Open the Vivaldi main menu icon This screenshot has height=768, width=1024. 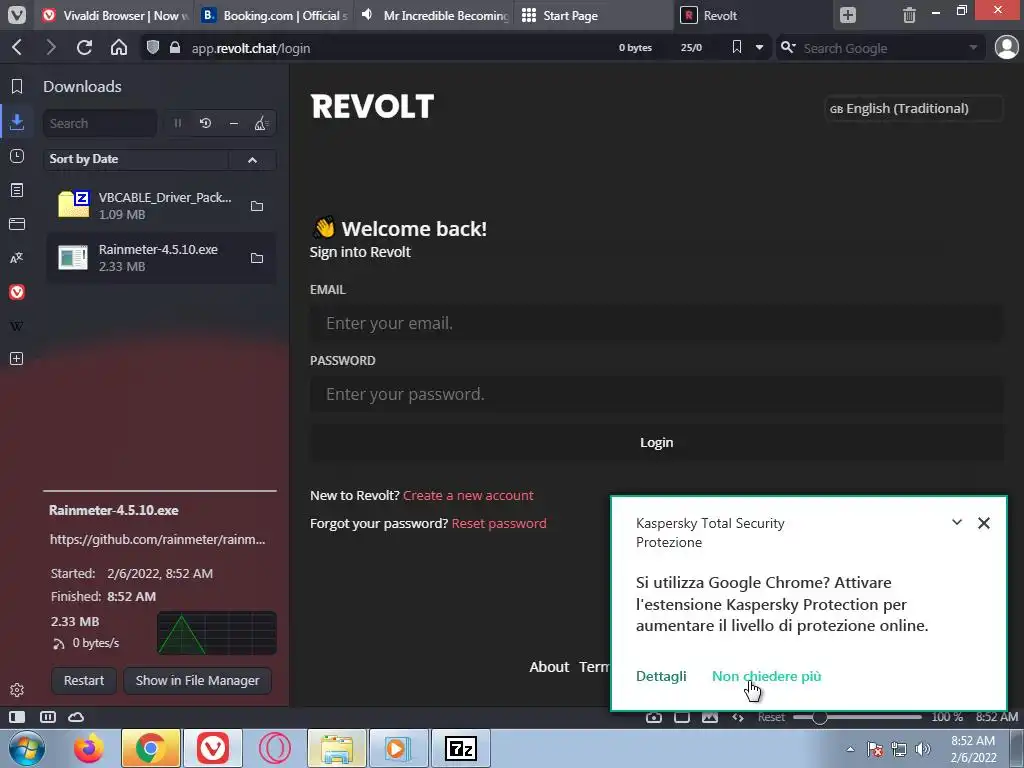[17, 15]
